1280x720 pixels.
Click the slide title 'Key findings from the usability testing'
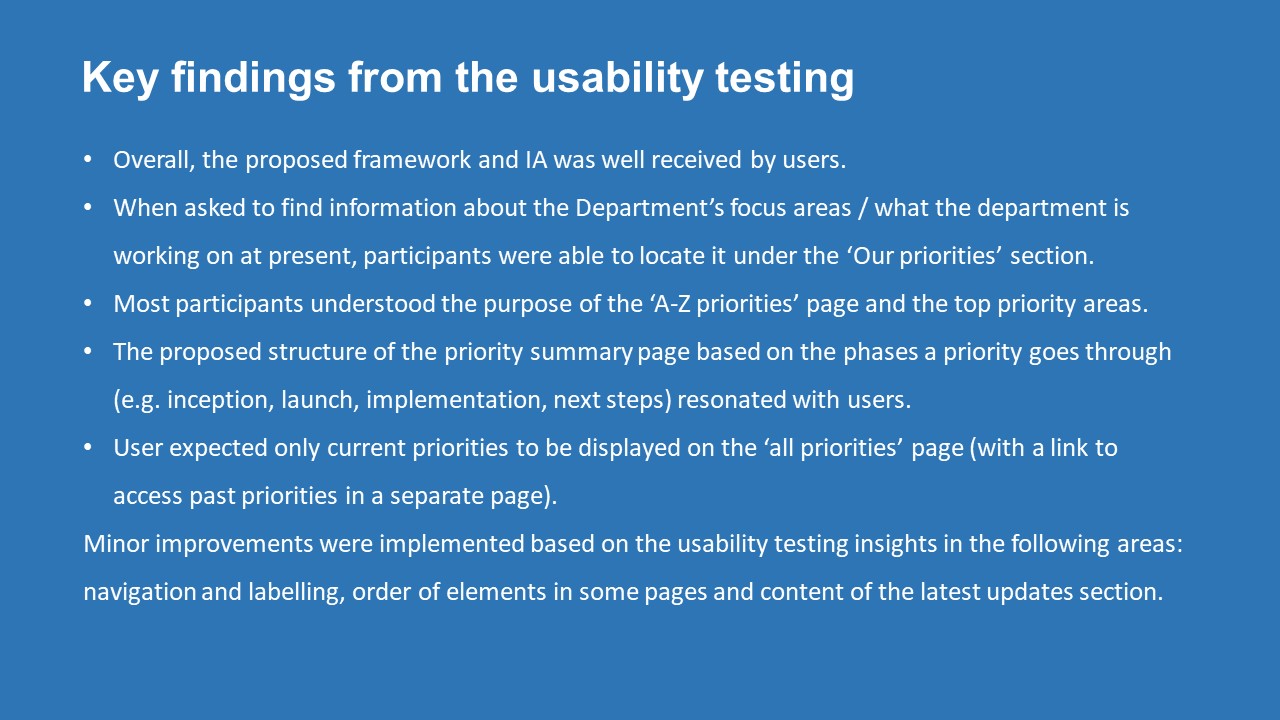point(468,77)
